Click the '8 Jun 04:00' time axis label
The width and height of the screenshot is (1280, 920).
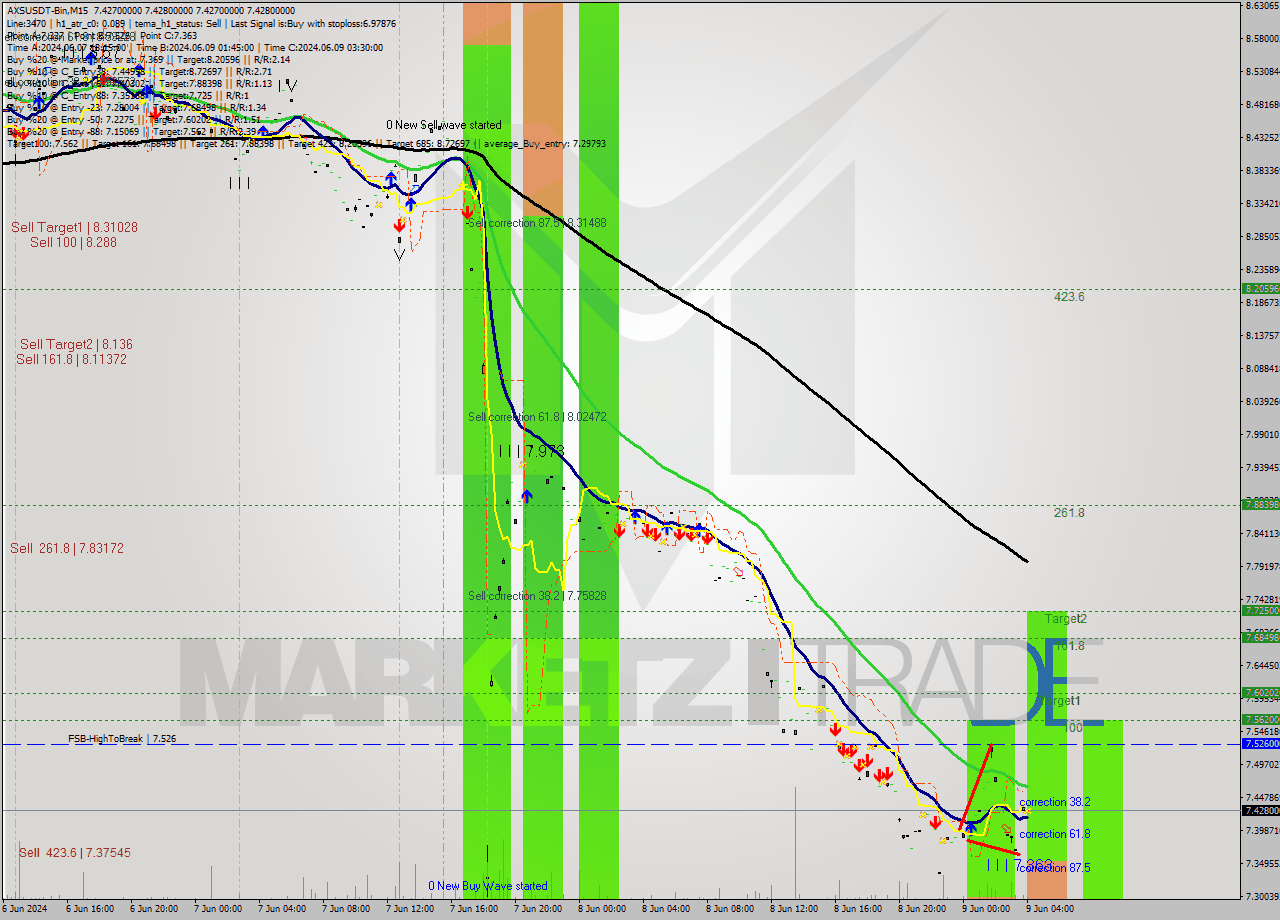pyautogui.click(x=667, y=909)
